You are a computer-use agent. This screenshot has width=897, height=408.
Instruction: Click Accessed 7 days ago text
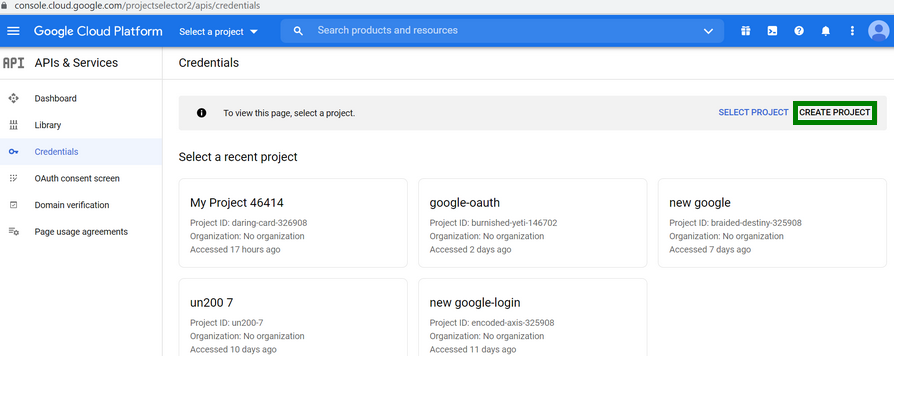710,249
